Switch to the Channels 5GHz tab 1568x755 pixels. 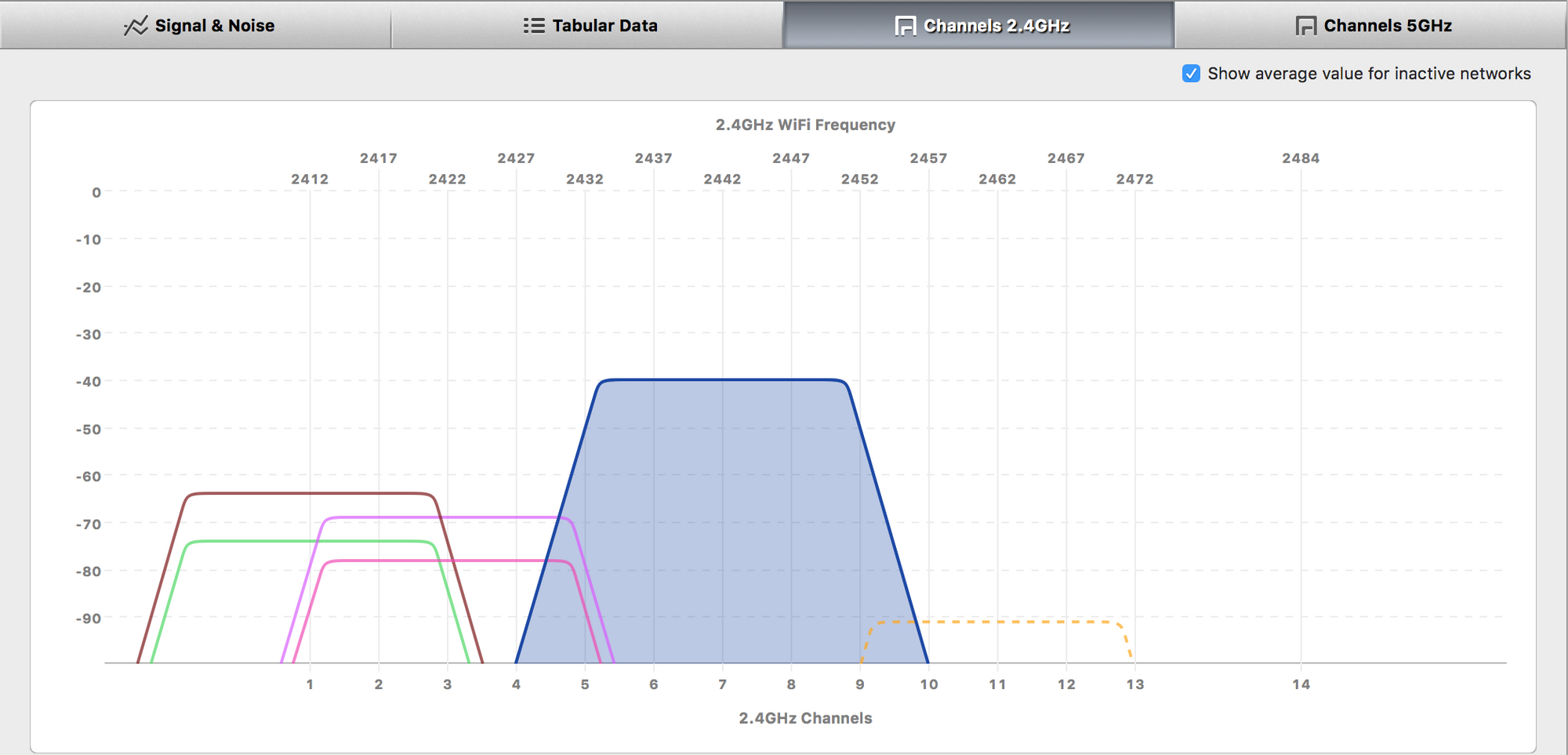pos(1387,26)
